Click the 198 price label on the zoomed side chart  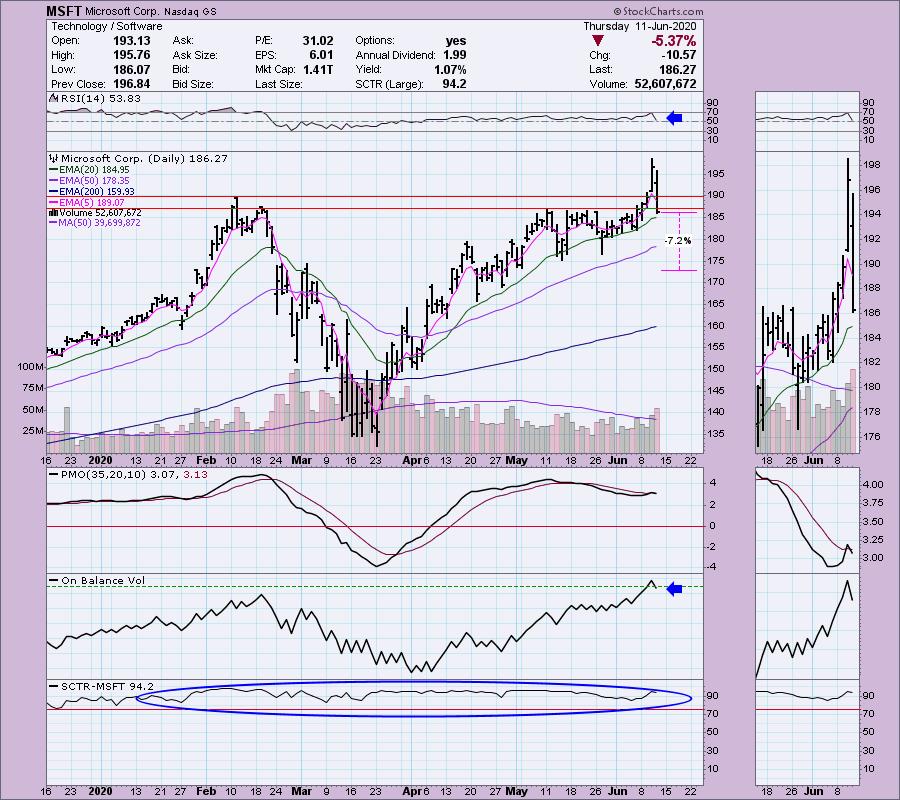(x=871, y=165)
